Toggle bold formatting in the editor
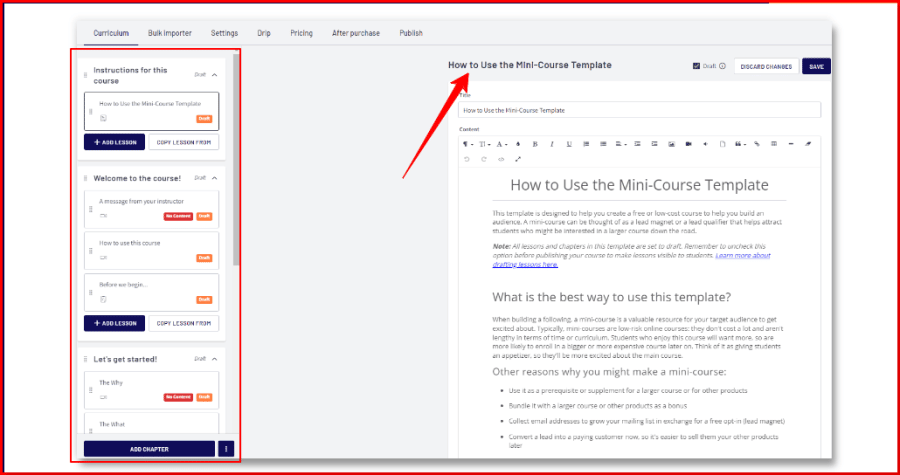This screenshot has width=900, height=475. pos(535,144)
